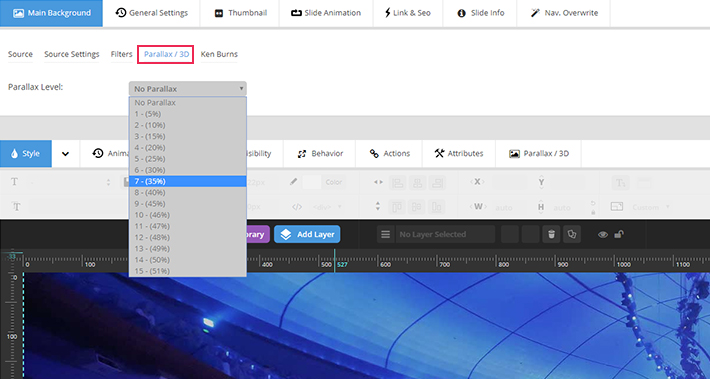Click the Y position field
710x379 pixels.
[x=567, y=182]
